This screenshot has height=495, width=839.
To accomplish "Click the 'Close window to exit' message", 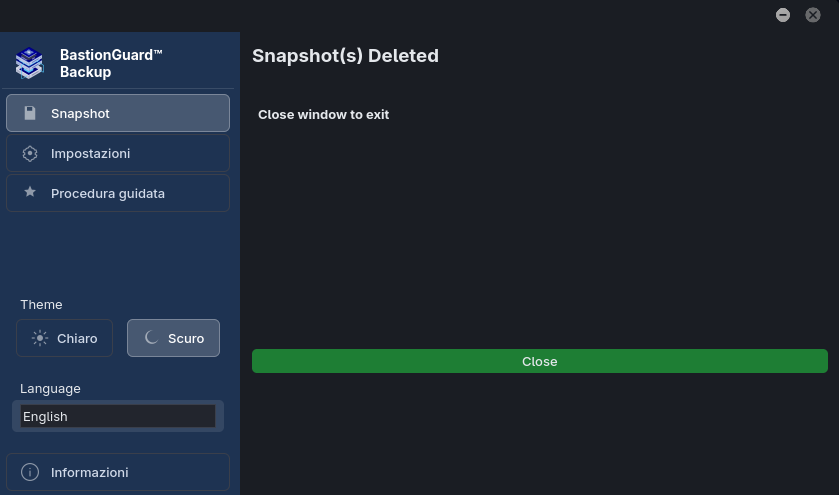I will click(324, 115).
